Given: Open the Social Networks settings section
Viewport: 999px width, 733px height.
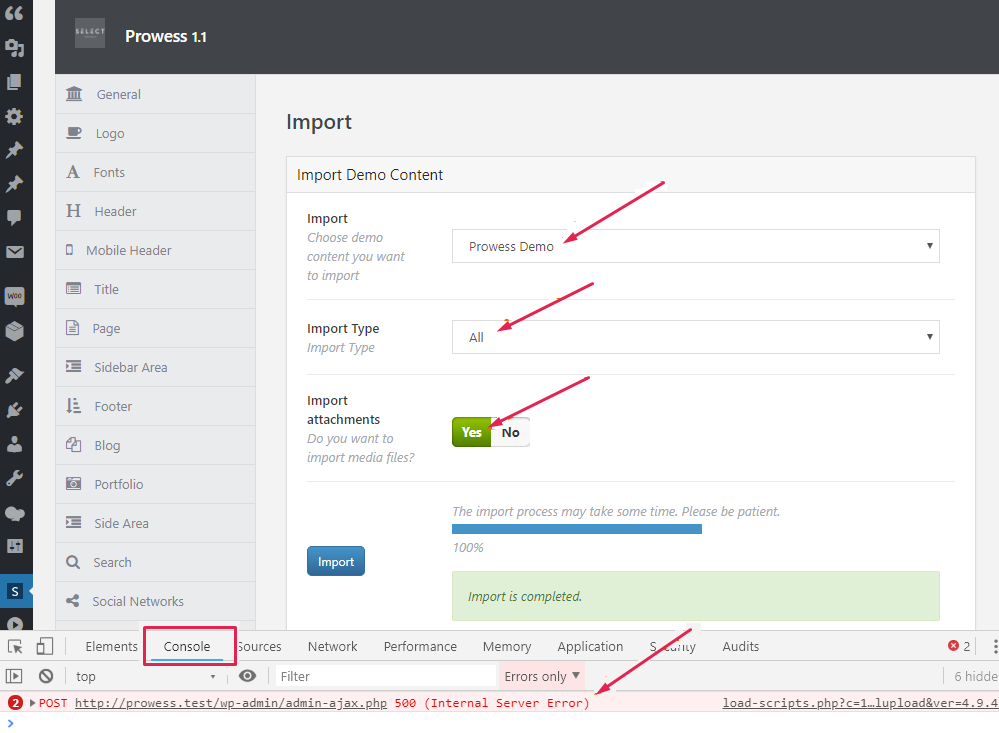Looking at the screenshot, I should [138, 601].
